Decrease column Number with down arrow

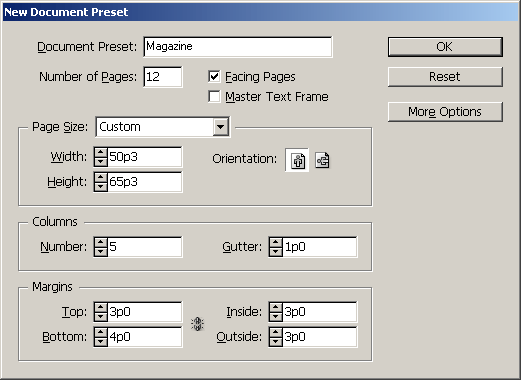coord(101,251)
